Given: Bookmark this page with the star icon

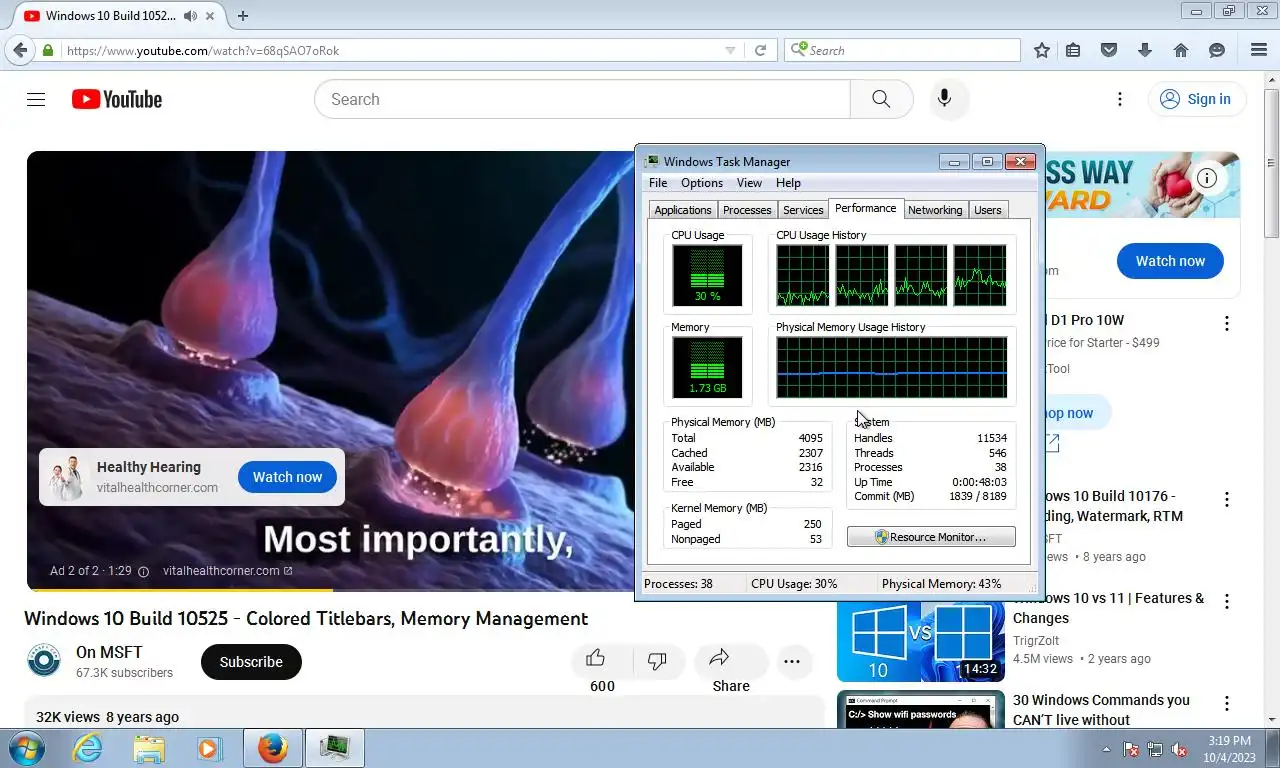Looking at the screenshot, I should coord(1042,50).
